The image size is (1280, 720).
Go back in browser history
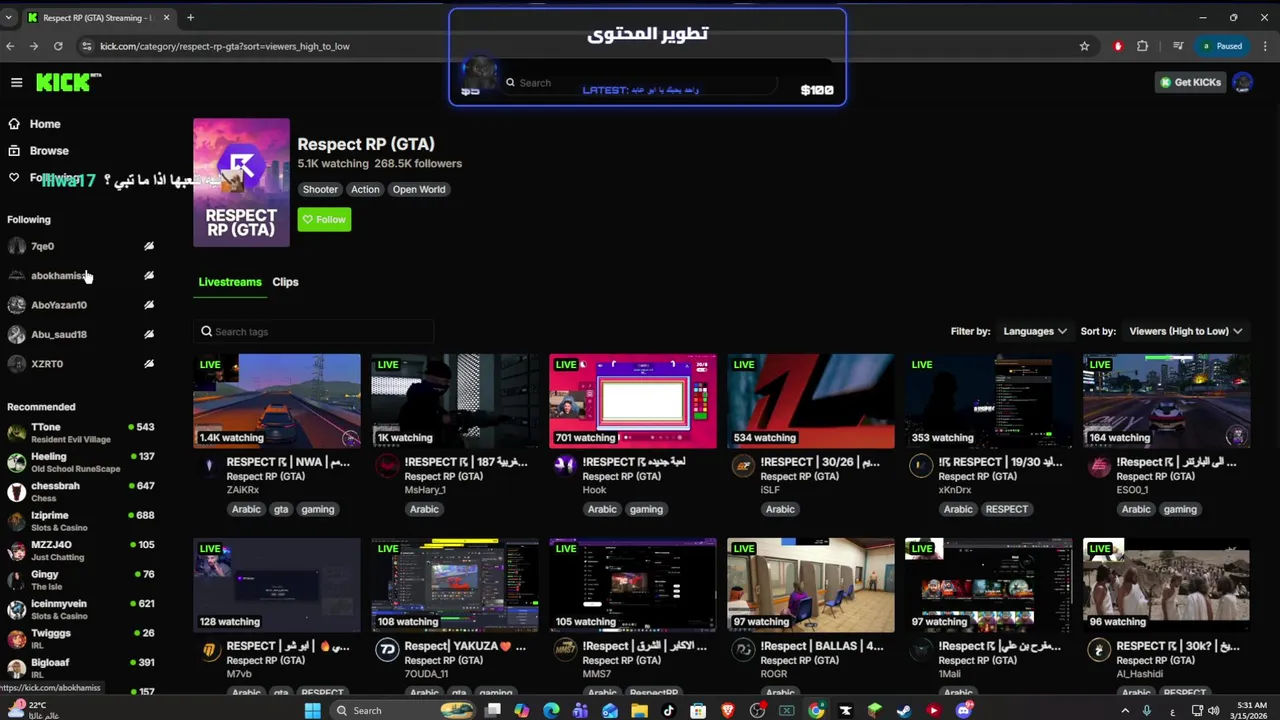[x=10, y=46]
